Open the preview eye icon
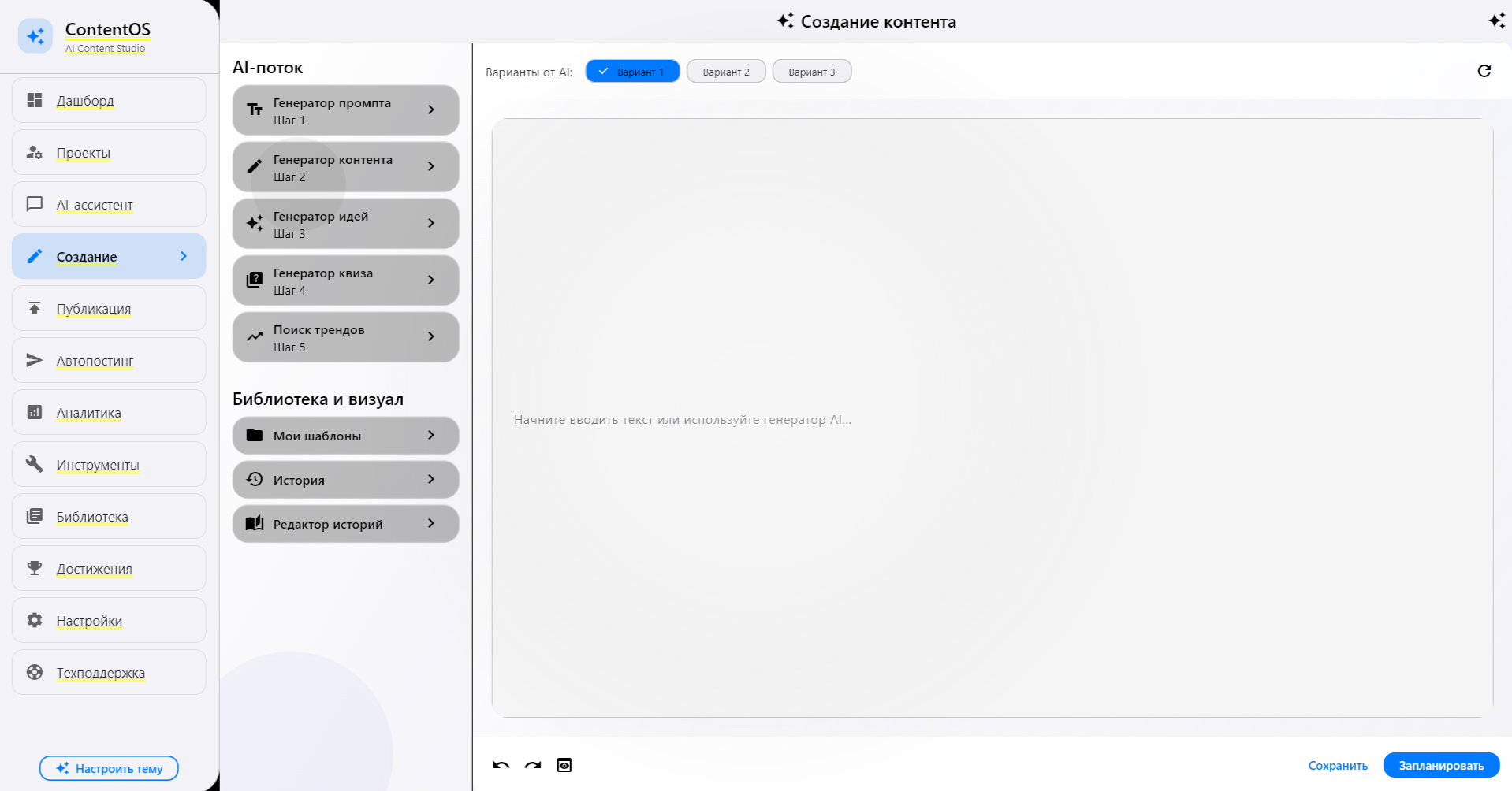 pos(564,765)
